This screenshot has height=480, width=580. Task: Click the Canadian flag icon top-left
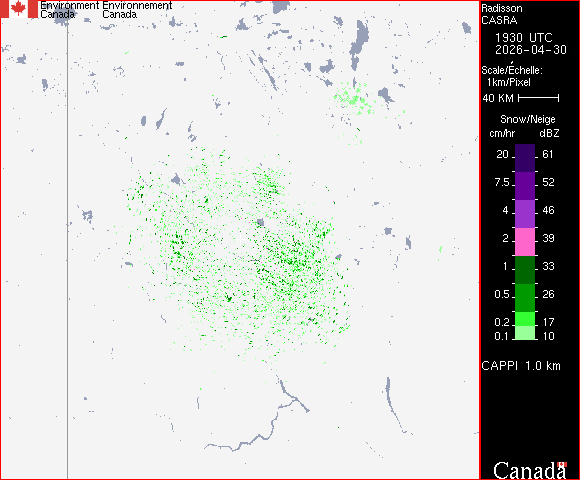(19, 9)
